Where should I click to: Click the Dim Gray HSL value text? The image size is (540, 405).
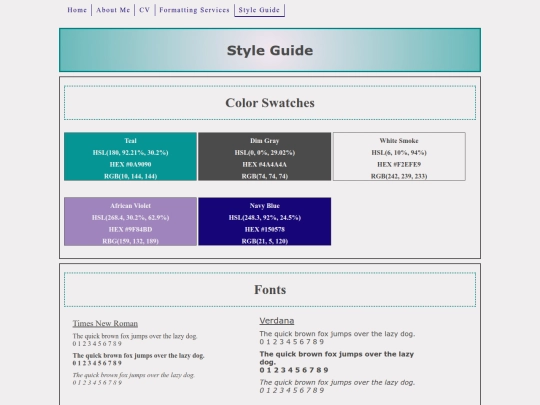point(264,153)
